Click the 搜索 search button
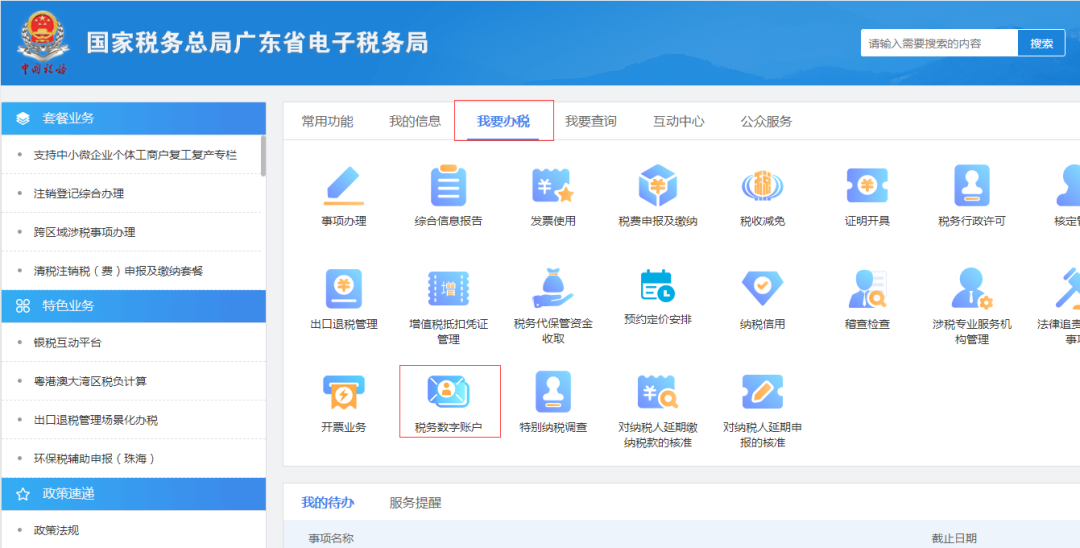The height and width of the screenshot is (548, 1080). click(1041, 43)
